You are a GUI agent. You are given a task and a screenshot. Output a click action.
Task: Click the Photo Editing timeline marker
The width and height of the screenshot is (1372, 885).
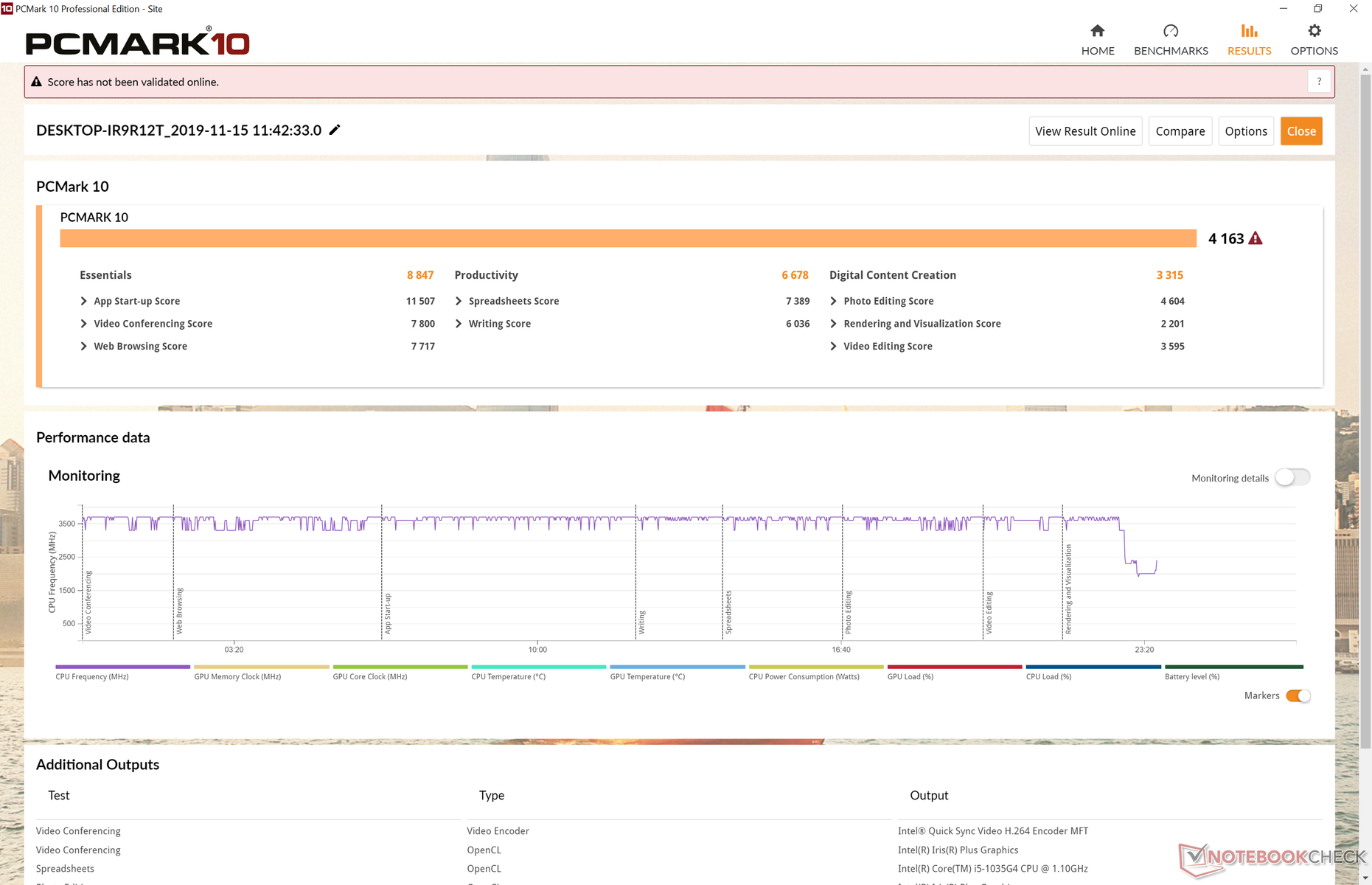pos(848,612)
